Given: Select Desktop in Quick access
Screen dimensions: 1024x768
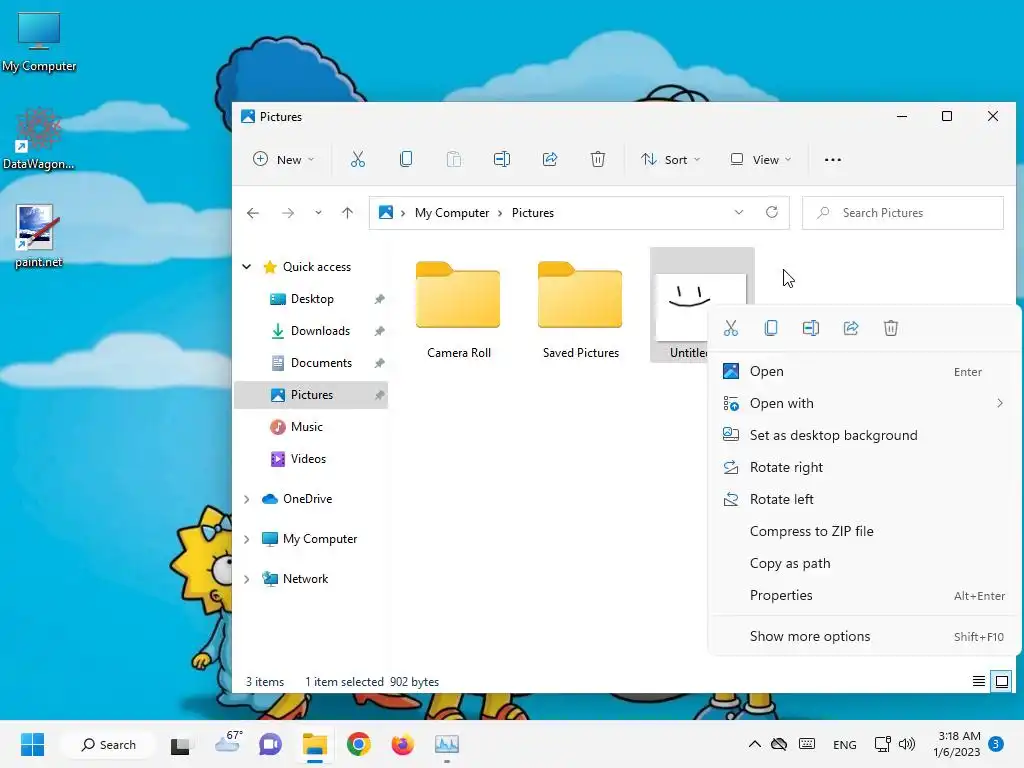Looking at the screenshot, I should point(312,298).
